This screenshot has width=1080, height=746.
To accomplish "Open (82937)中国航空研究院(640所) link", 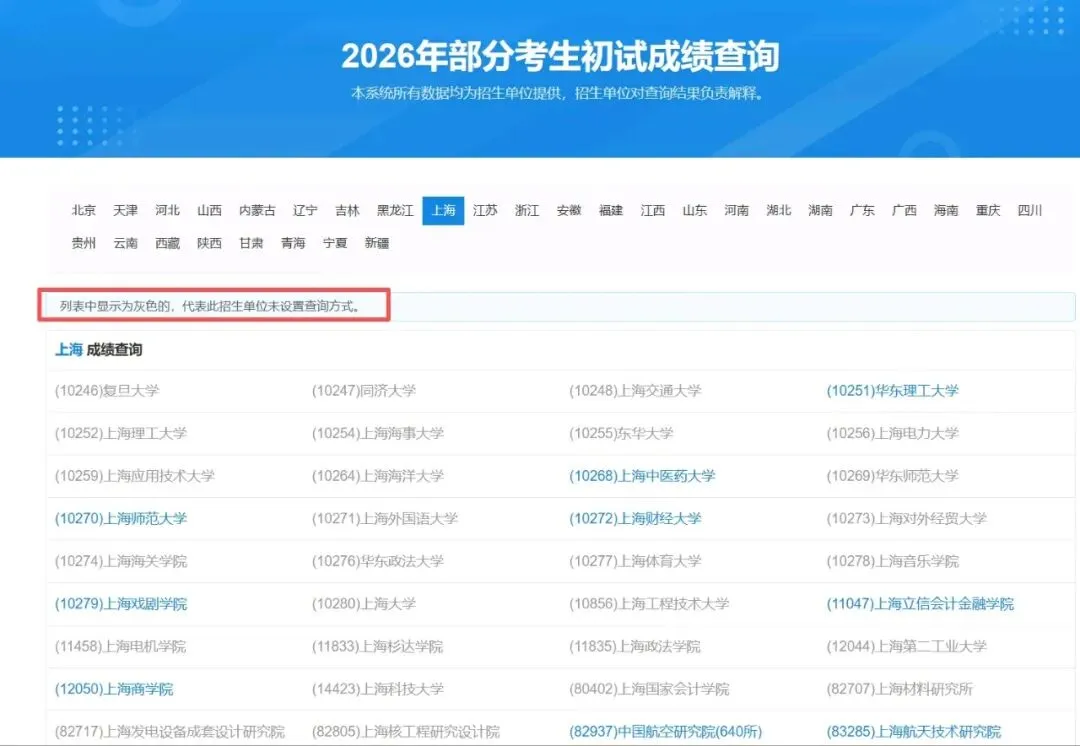I will [666, 732].
